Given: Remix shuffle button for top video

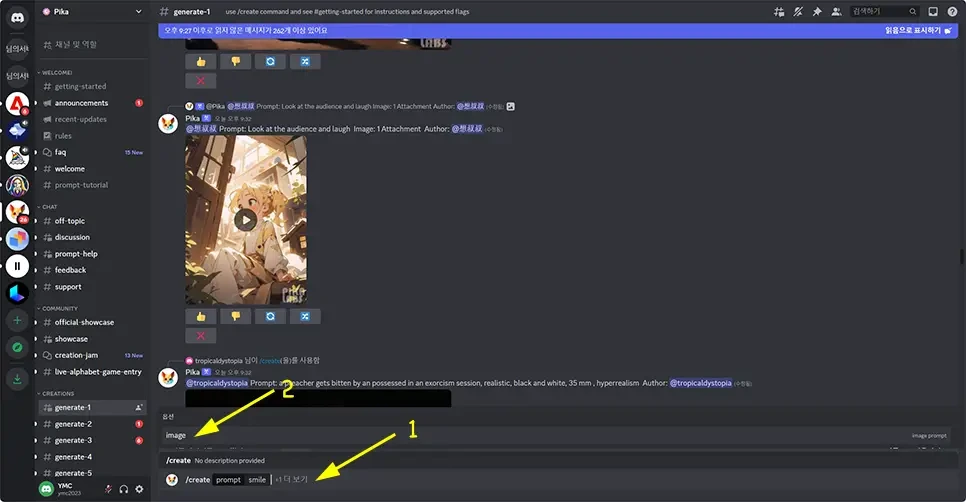Looking at the screenshot, I should 305,62.
